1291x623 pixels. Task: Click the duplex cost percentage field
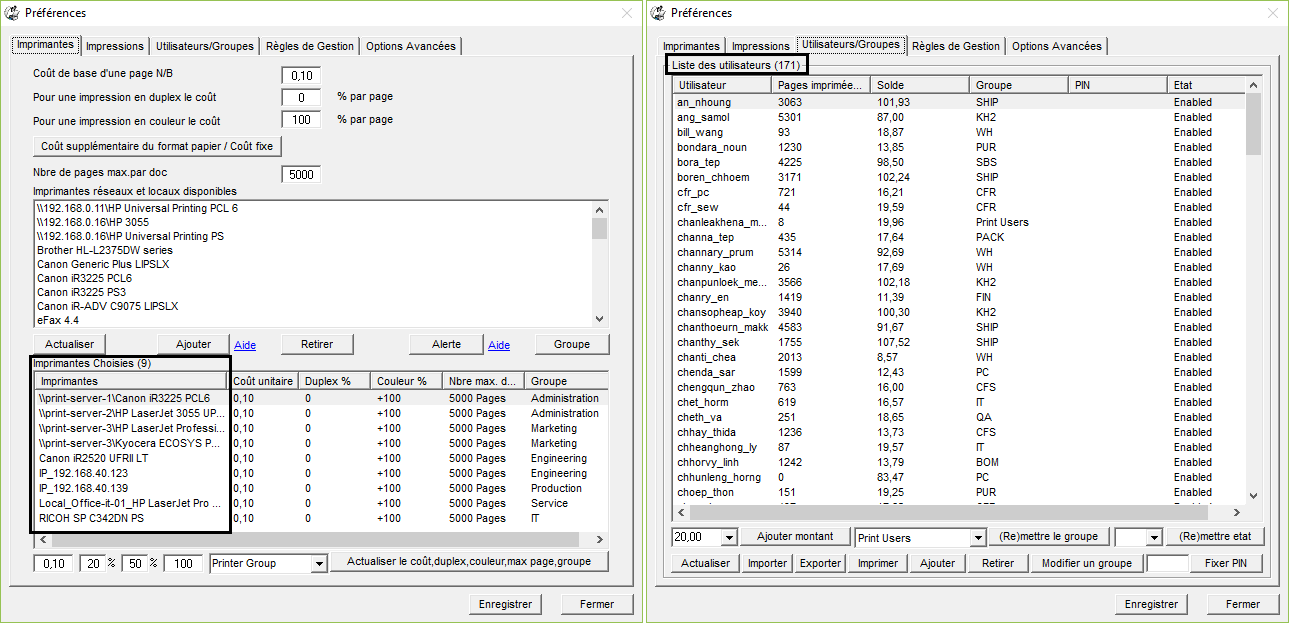[301, 98]
